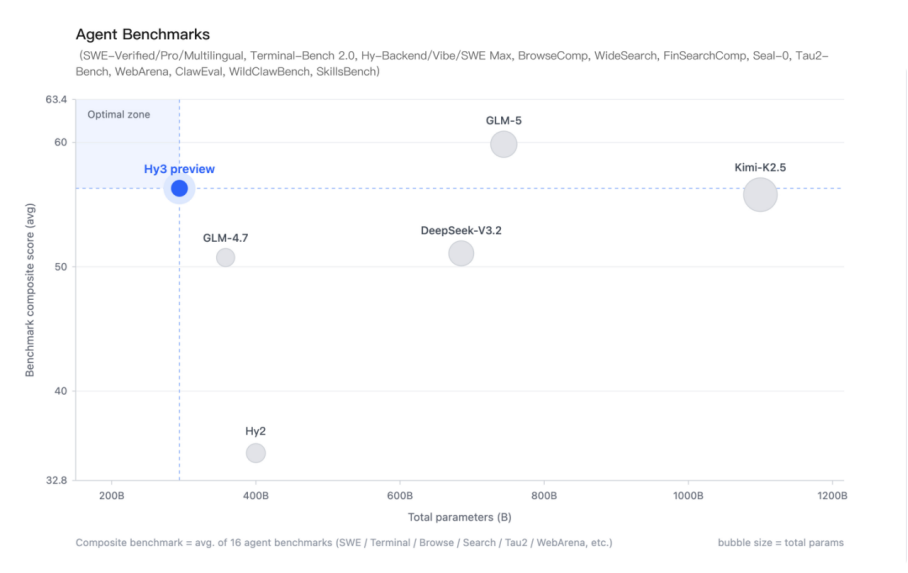Click the 32.8 y-axis minimum label
This screenshot has height=573, width=908.
[56, 480]
